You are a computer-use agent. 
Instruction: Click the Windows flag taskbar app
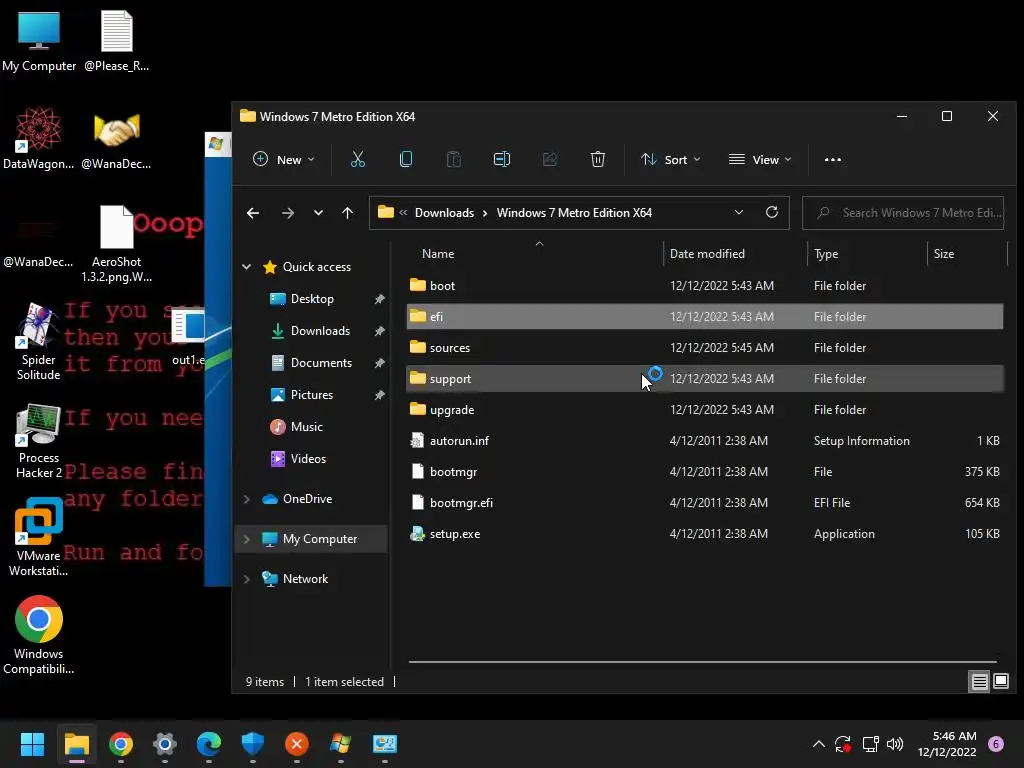click(x=340, y=744)
